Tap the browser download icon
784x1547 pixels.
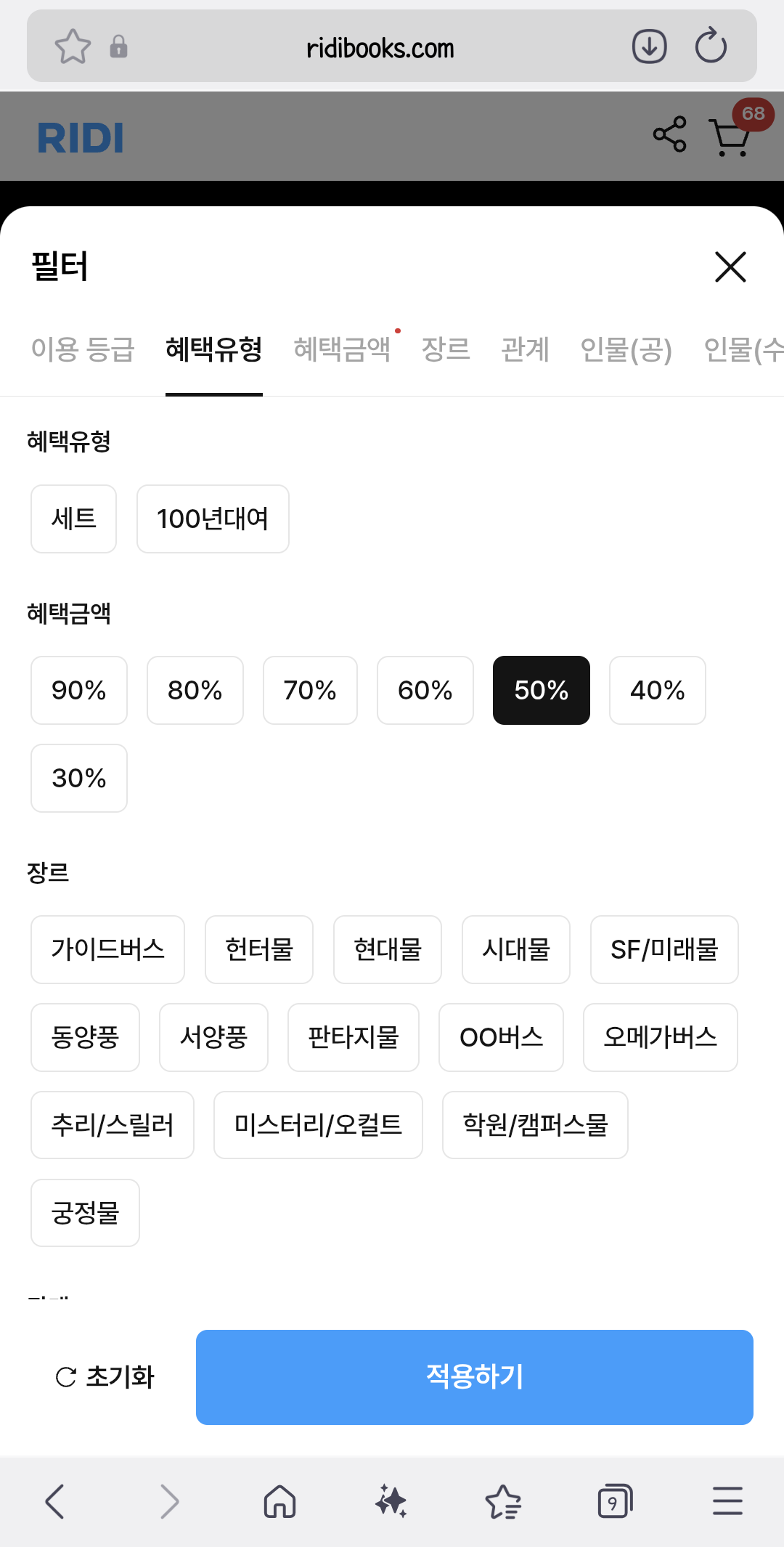649,46
